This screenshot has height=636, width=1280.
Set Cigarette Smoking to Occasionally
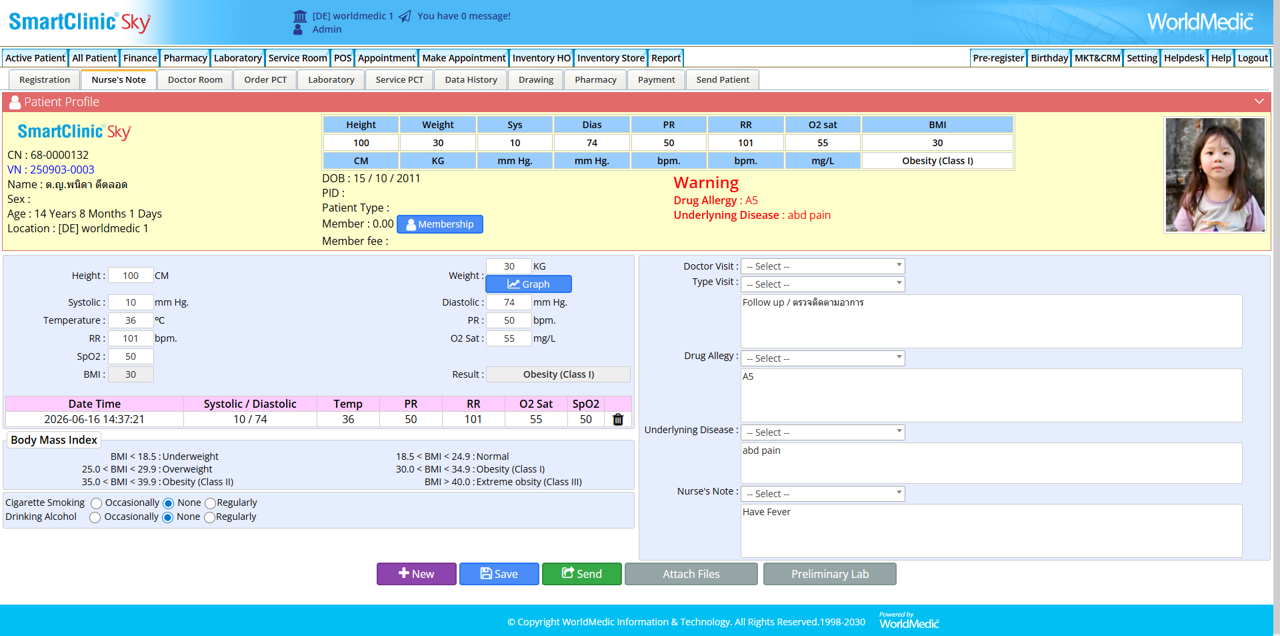(96, 503)
